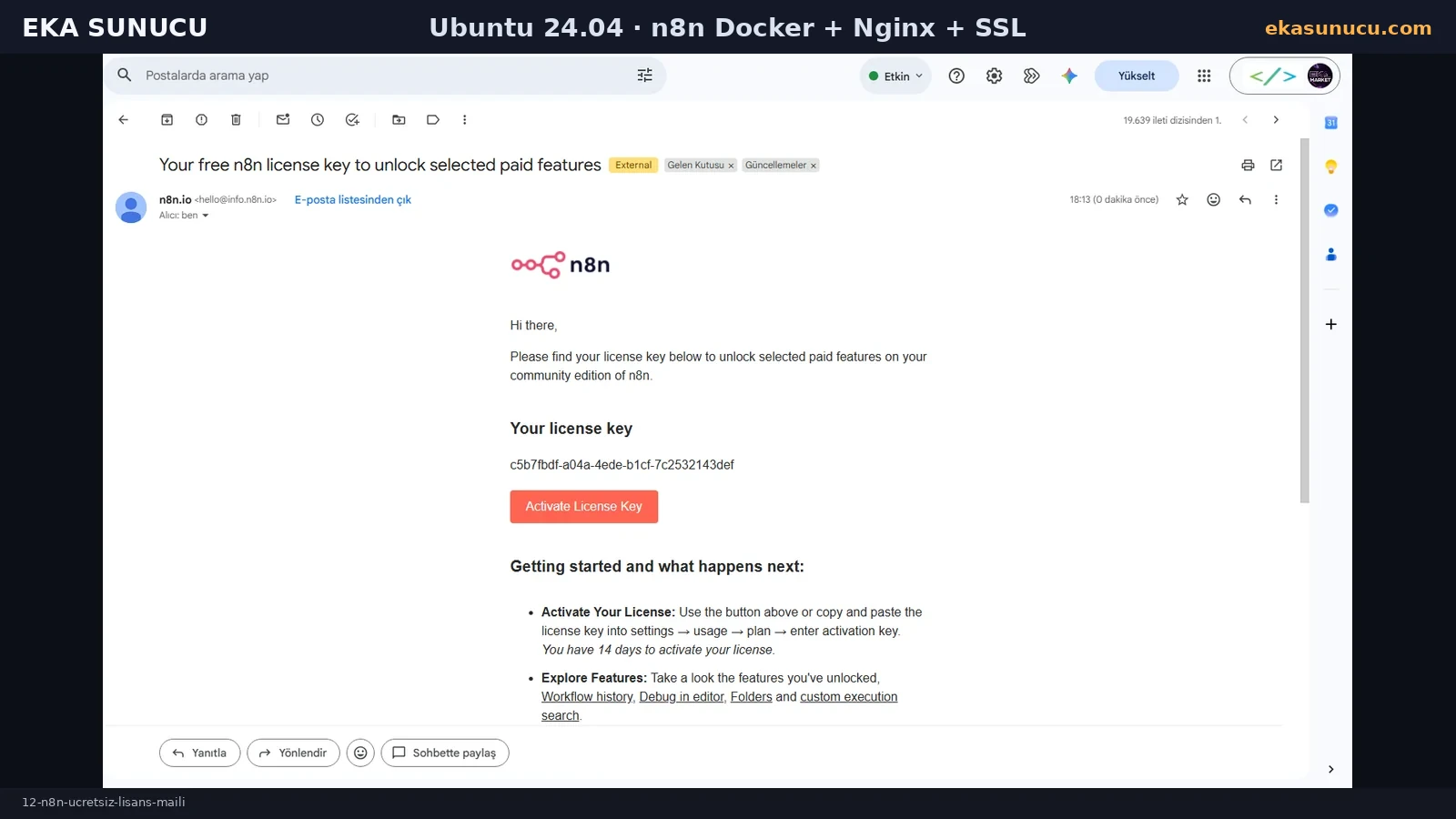Viewport: 1456px width, 819px height.
Task: Click the Yükselt upgrade button
Action: [x=1137, y=76]
